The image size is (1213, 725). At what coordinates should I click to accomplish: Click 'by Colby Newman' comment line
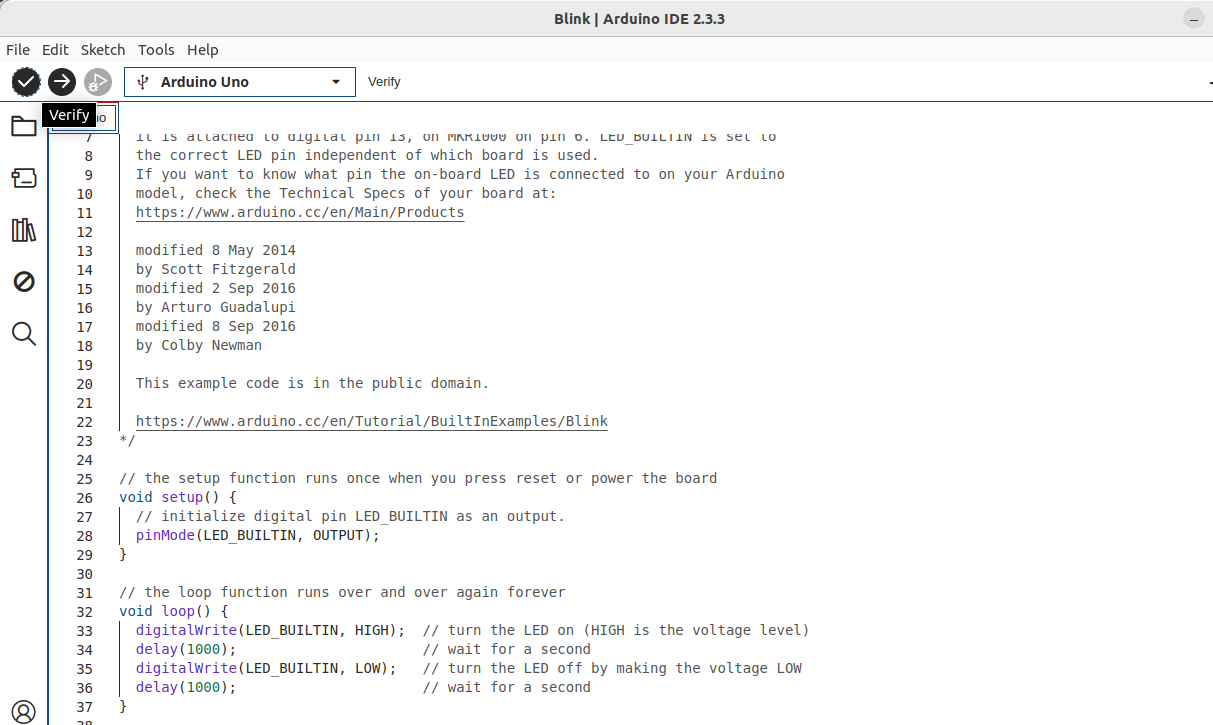pyautogui.click(x=199, y=345)
